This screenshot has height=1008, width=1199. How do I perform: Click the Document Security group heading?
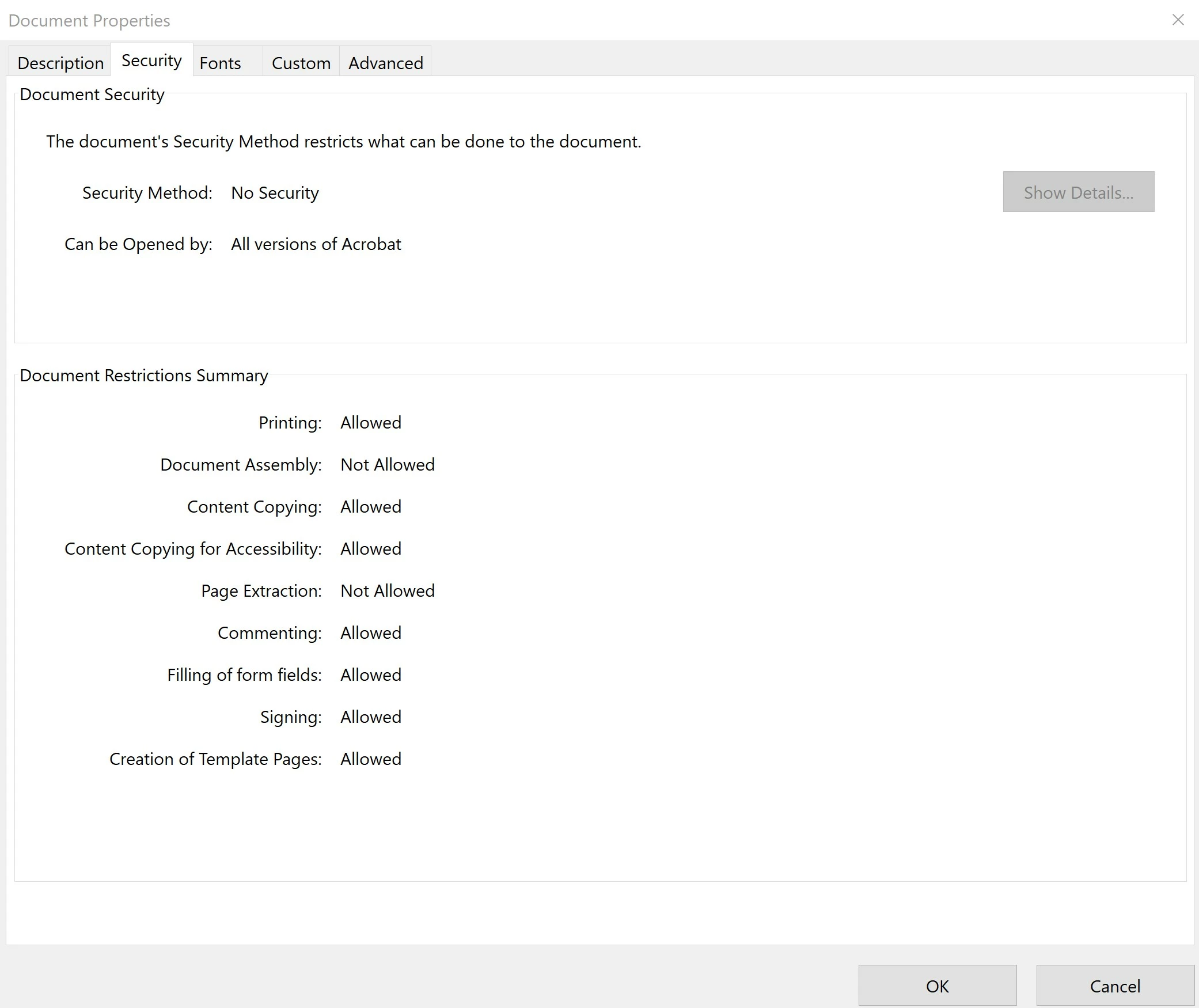[92, 94]
